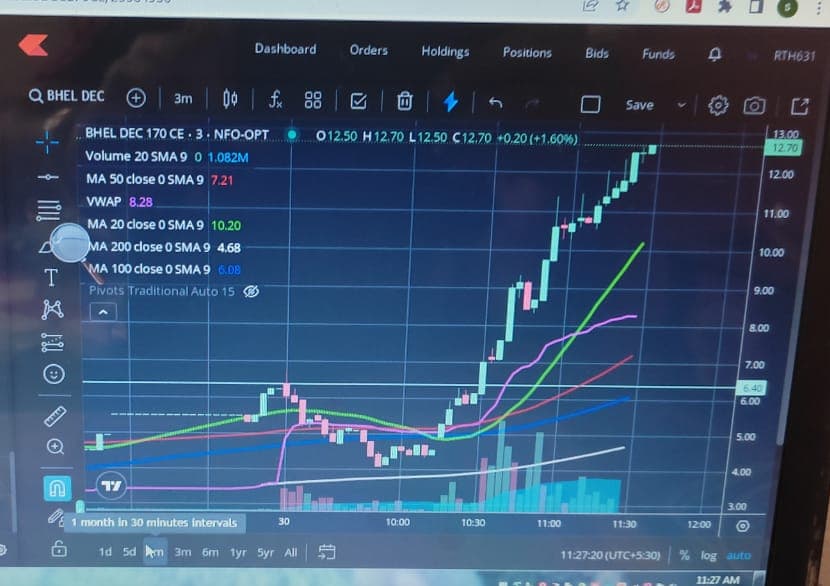Select the 5d date range button

click(130, 552)
